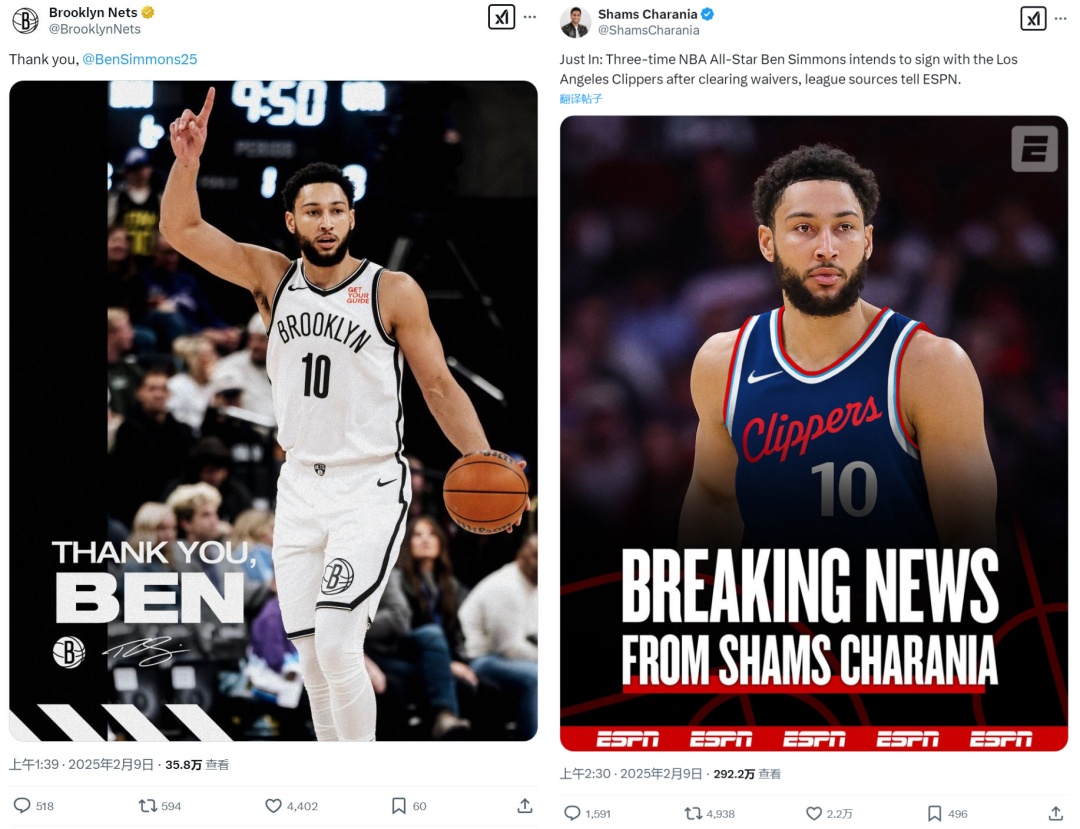This screenshot has width=1080, height=829.
Task: Open the Breaking News Clippers image
Action: [x=813, y=433]
